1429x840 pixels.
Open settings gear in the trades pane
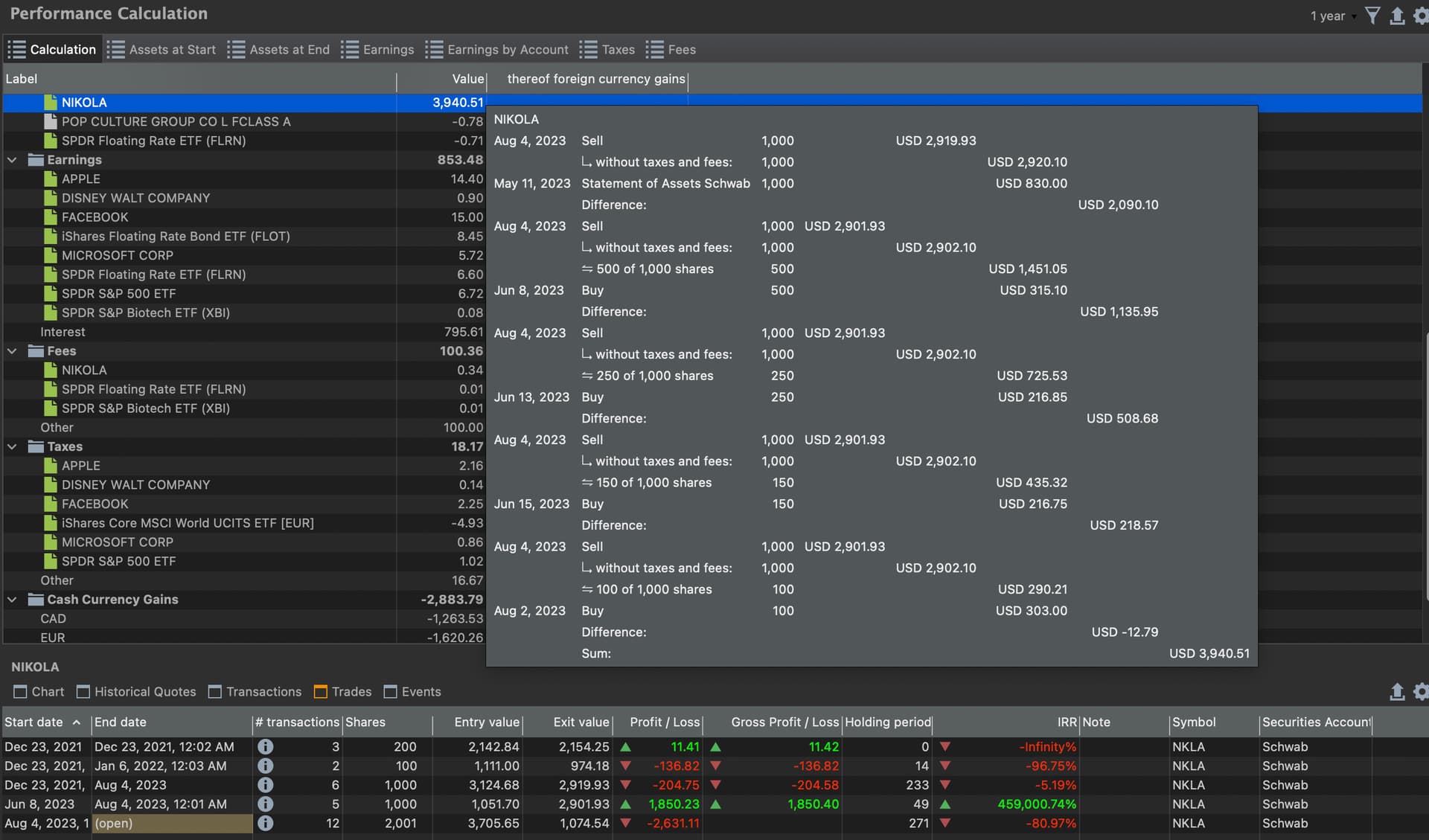pyautogui.click(x=1420, y=692)
